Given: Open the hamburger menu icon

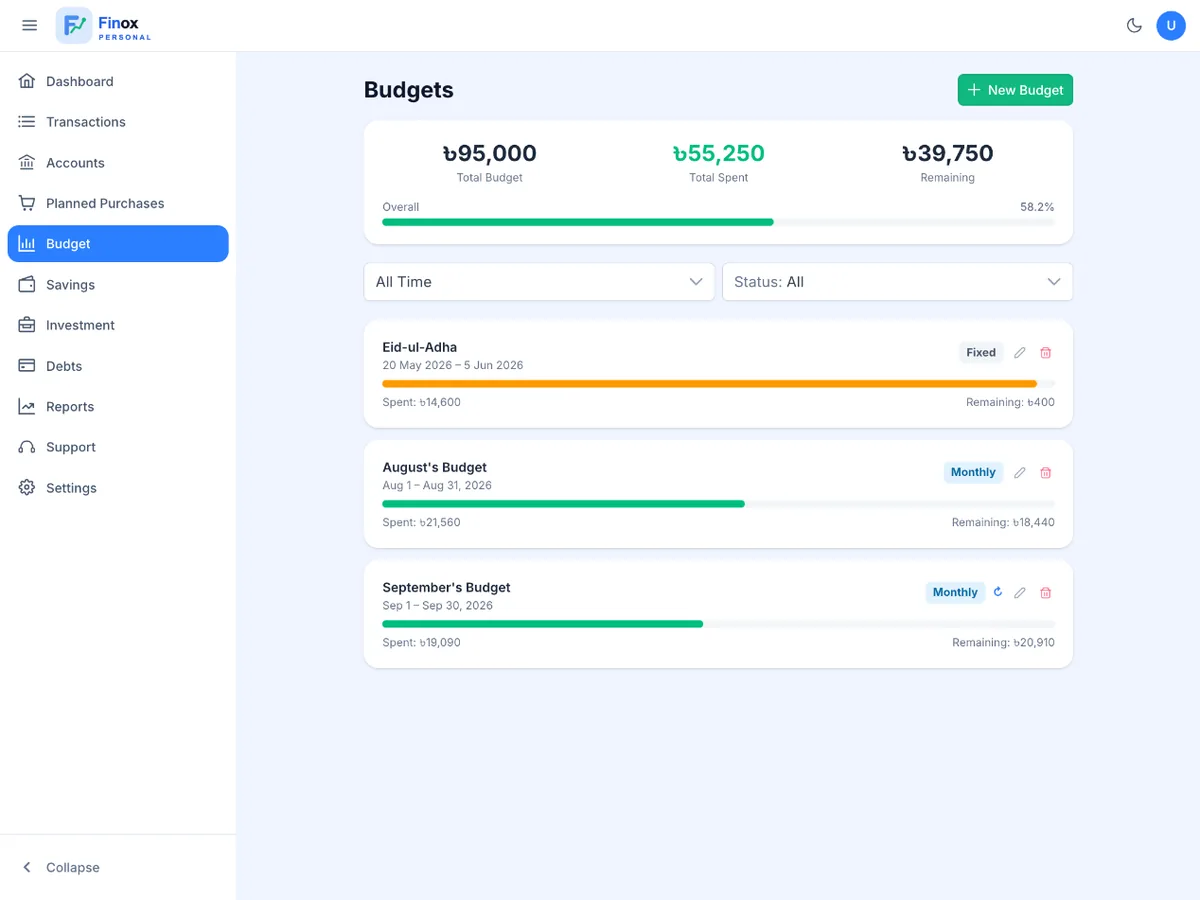Looking at the screenshot, I should pos(29,26).
